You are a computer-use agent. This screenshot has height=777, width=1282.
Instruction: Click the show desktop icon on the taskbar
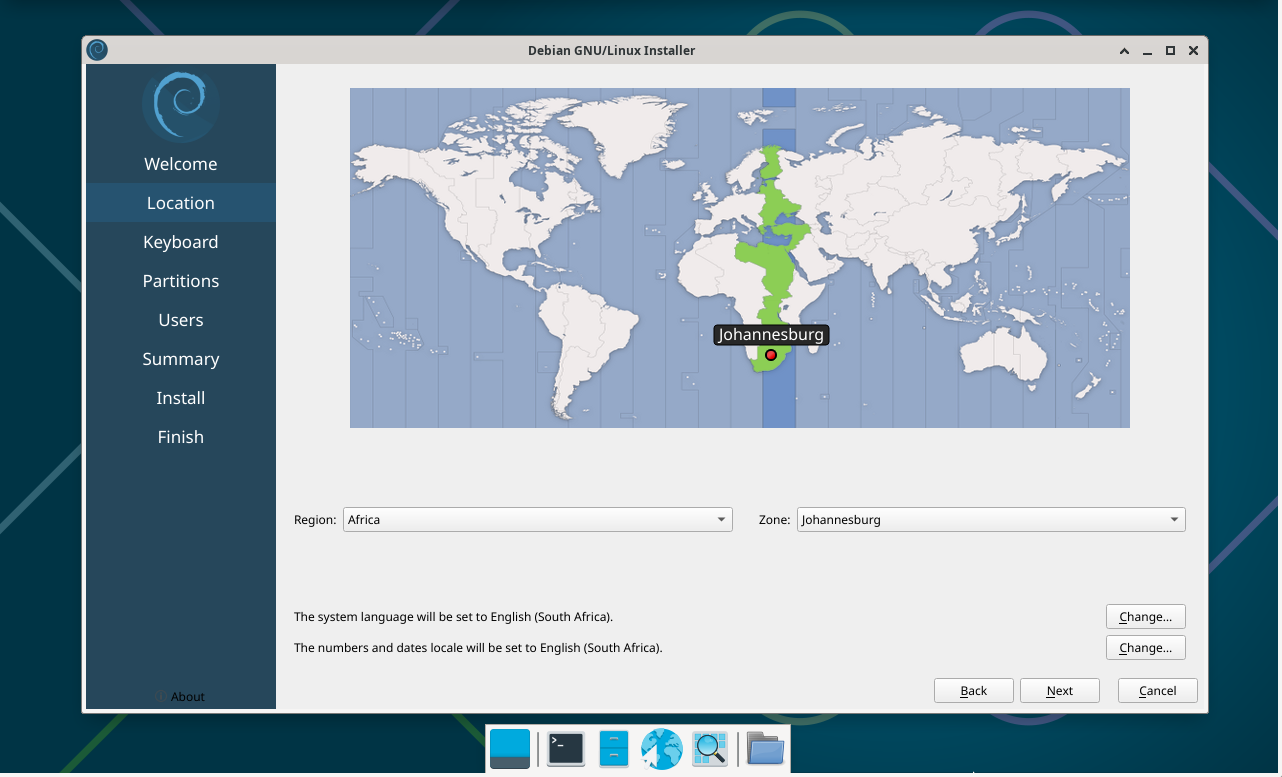[x=510, y=748]
